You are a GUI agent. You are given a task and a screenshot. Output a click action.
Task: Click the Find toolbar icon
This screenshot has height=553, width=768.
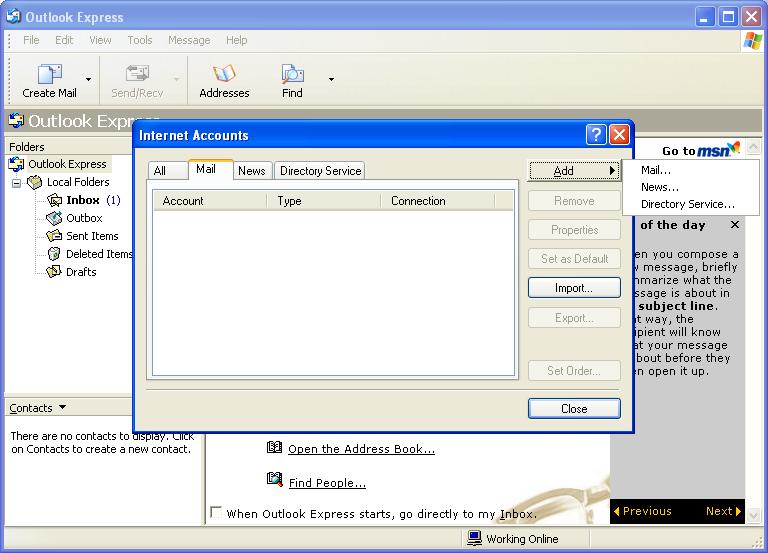tap(292, 73)
